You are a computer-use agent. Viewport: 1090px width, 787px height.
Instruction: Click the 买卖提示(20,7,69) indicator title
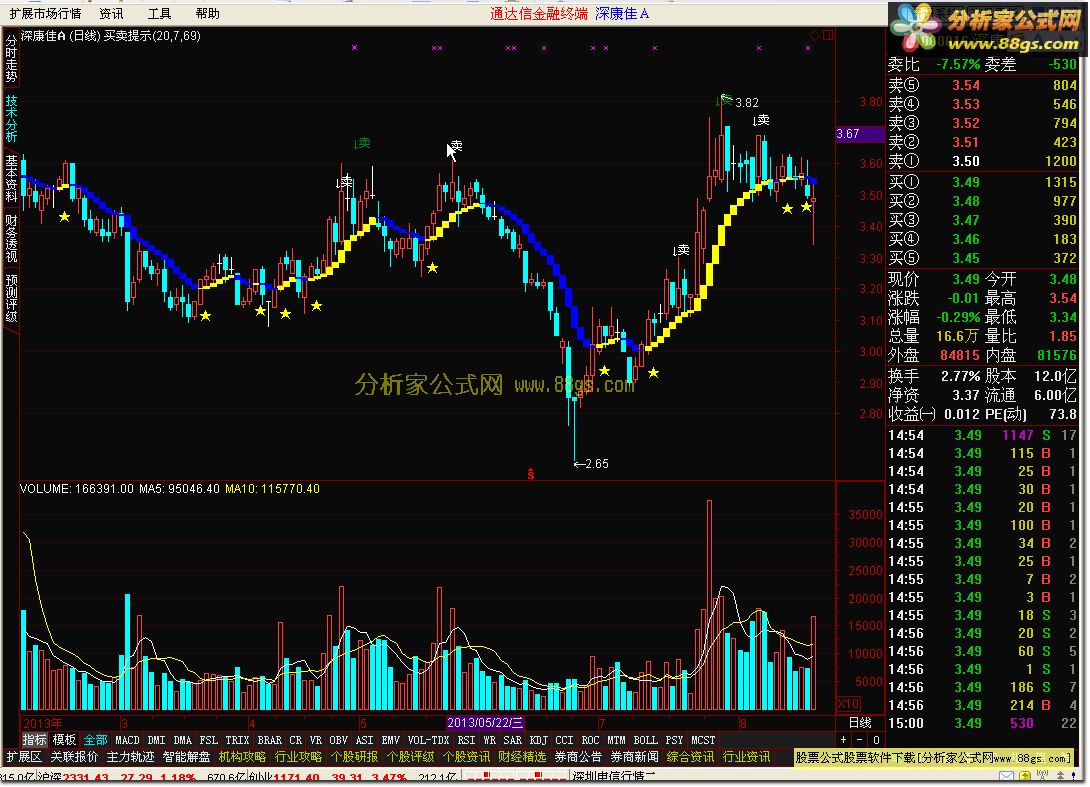pos(152,35)
